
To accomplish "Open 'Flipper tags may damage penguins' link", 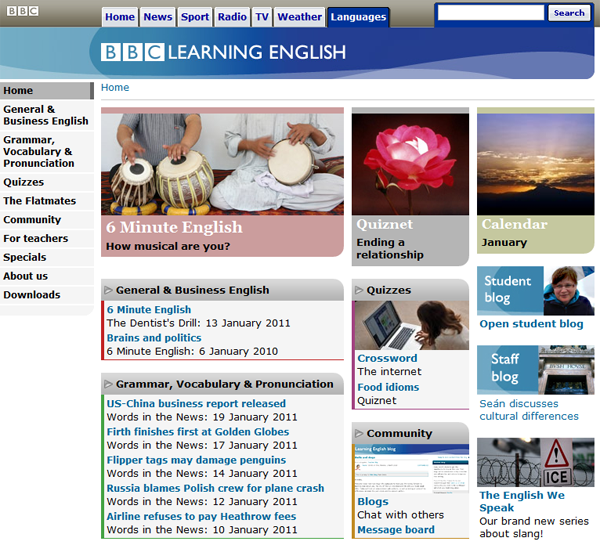I will coord(196,460).
